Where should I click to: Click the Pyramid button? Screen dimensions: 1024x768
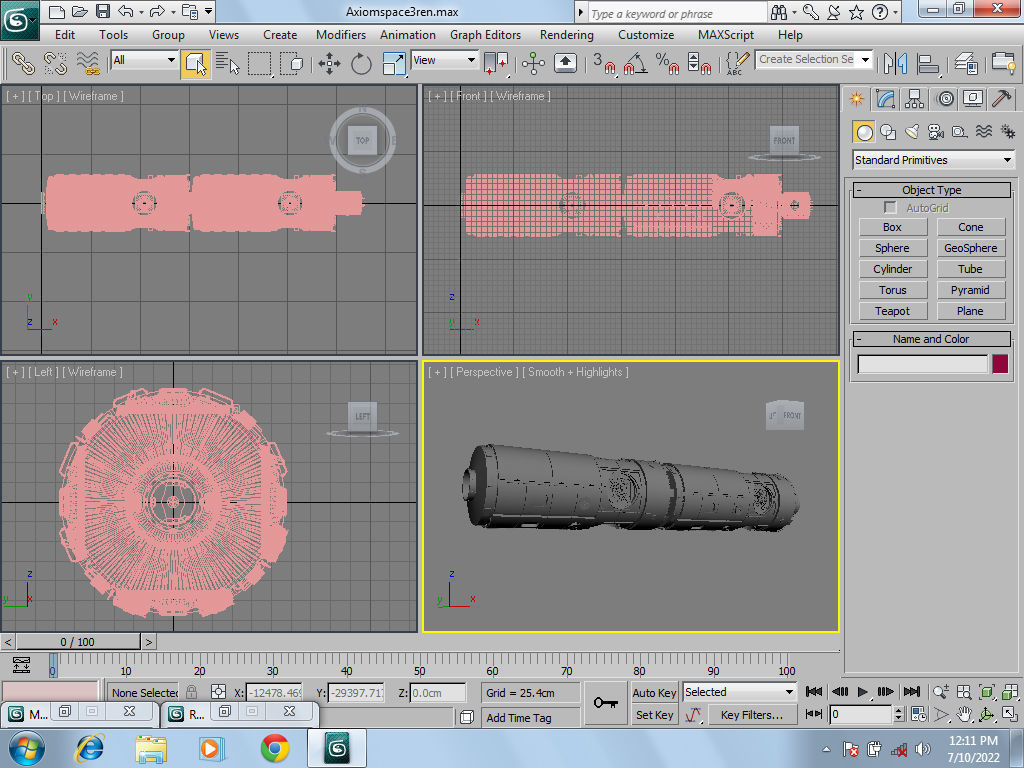click(970, 290)
